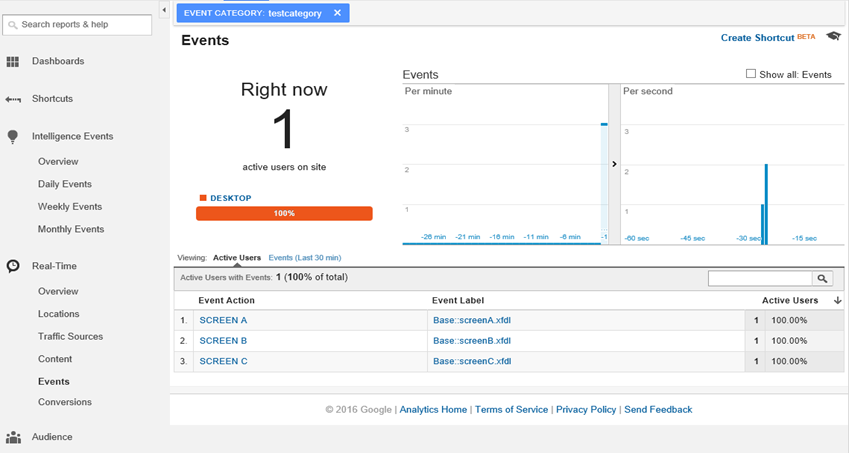Open the Dashboards grid icon

point(12,62)
